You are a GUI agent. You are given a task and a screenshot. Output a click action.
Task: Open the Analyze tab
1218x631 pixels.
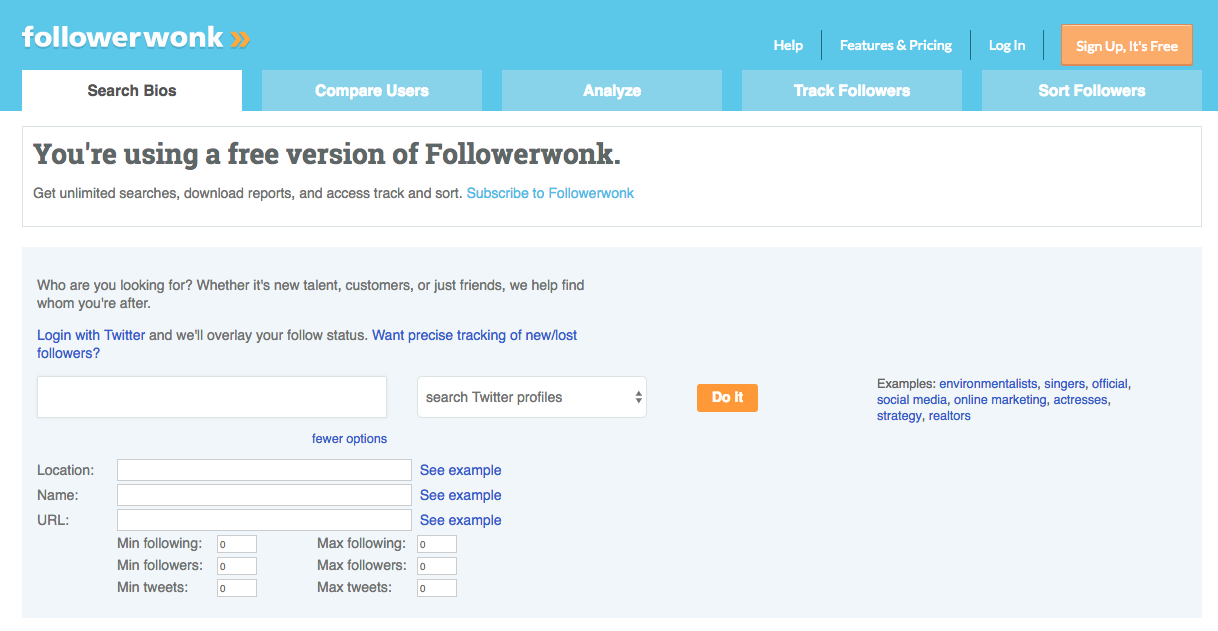click(612, 90)
